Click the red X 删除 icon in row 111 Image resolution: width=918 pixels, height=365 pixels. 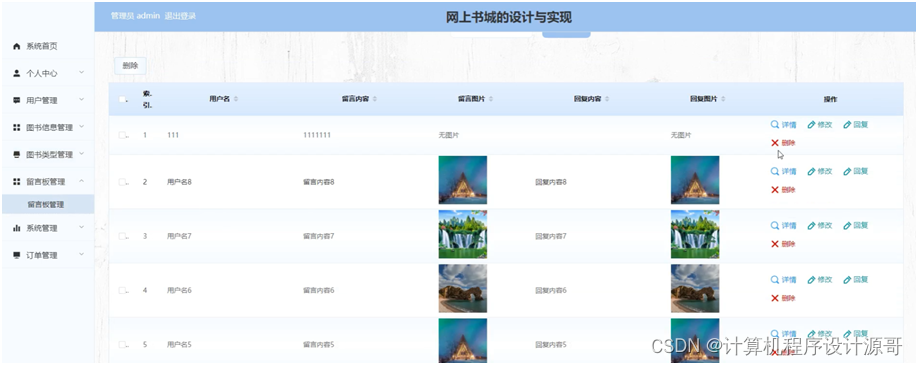pyautogui.click(x=775, y=142)
